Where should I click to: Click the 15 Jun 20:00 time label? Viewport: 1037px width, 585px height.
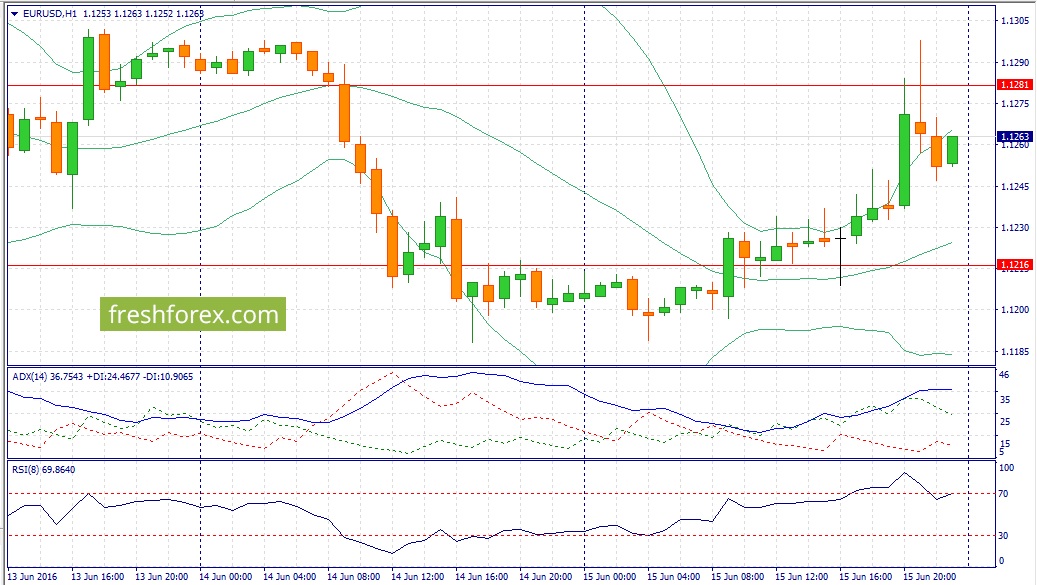[929, 576]
